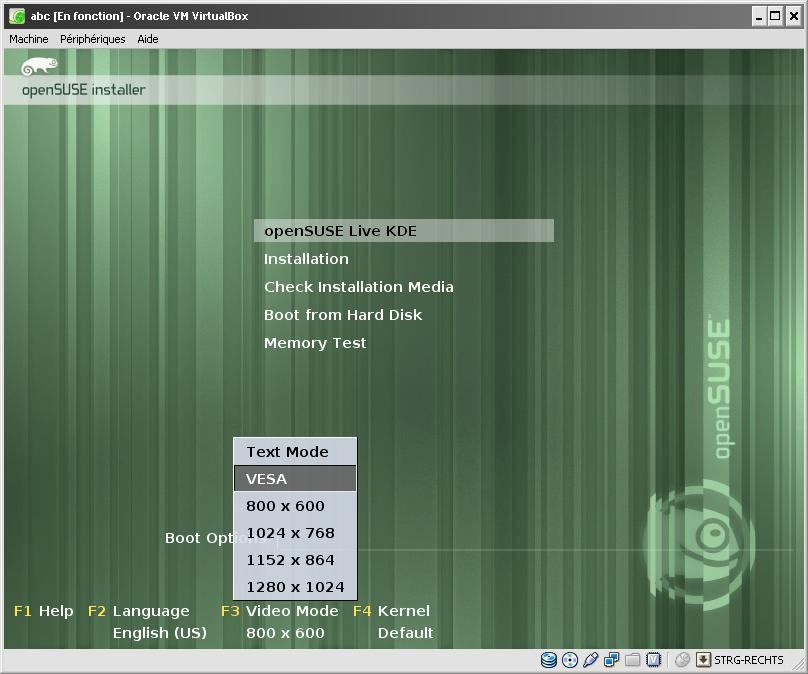Click the hard disk activity icon
The image size is (808, 674).
(548, 660)
